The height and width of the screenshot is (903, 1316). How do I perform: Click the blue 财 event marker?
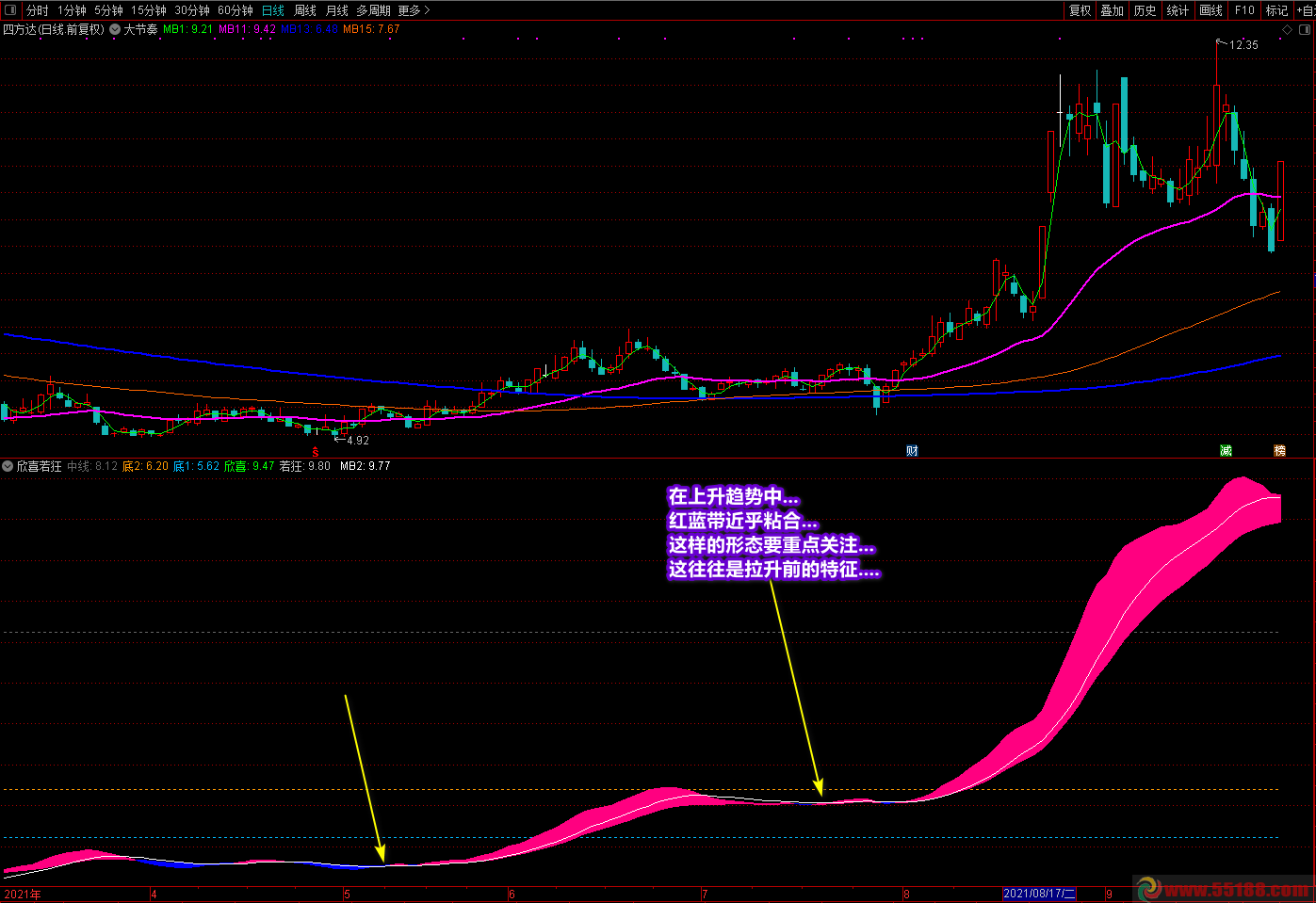912,451
